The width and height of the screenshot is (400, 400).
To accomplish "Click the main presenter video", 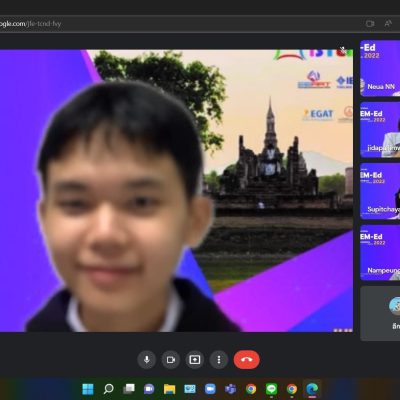I will [176, 191].
